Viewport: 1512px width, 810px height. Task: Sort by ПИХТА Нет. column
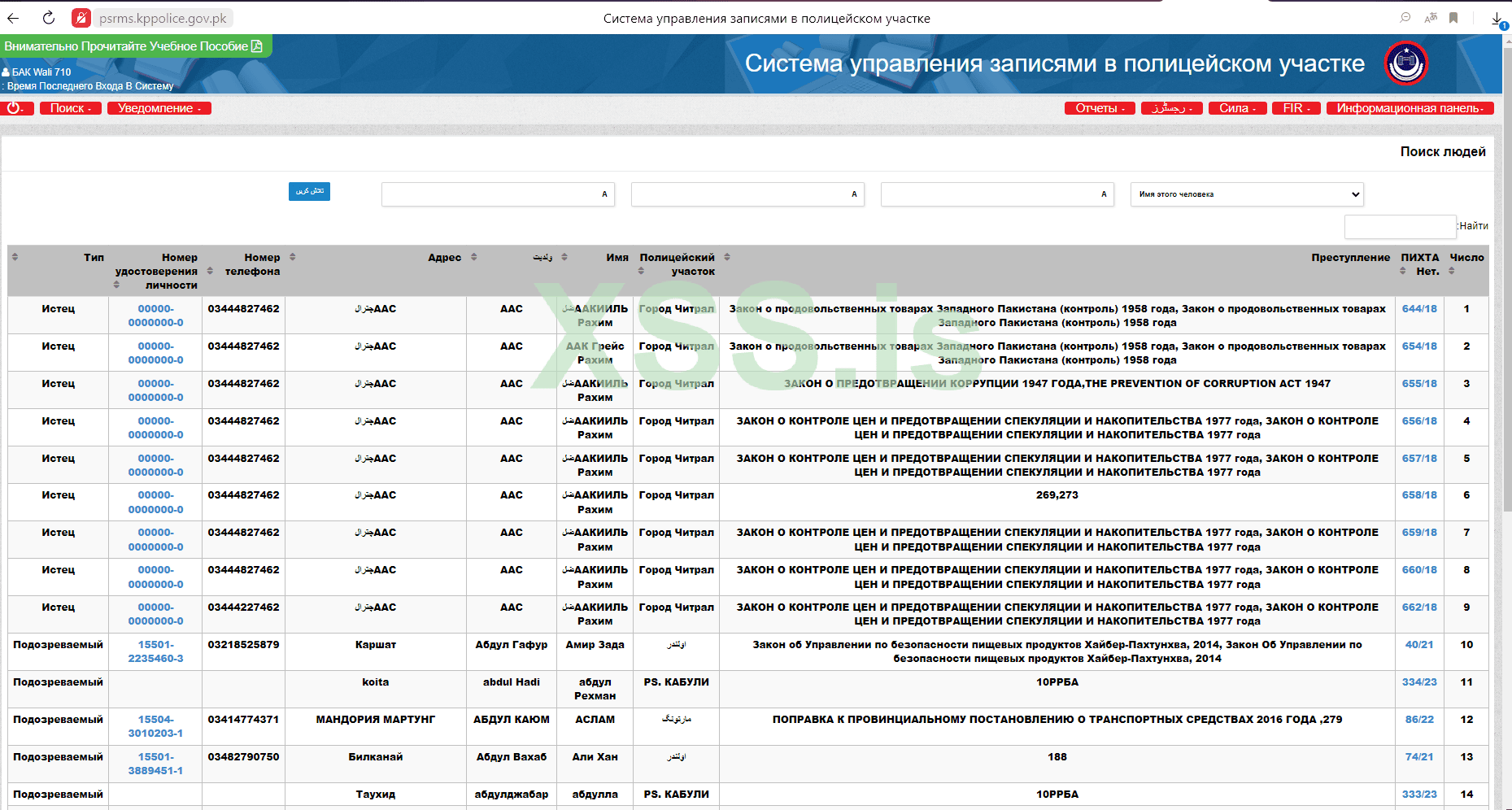(1403, 271)
